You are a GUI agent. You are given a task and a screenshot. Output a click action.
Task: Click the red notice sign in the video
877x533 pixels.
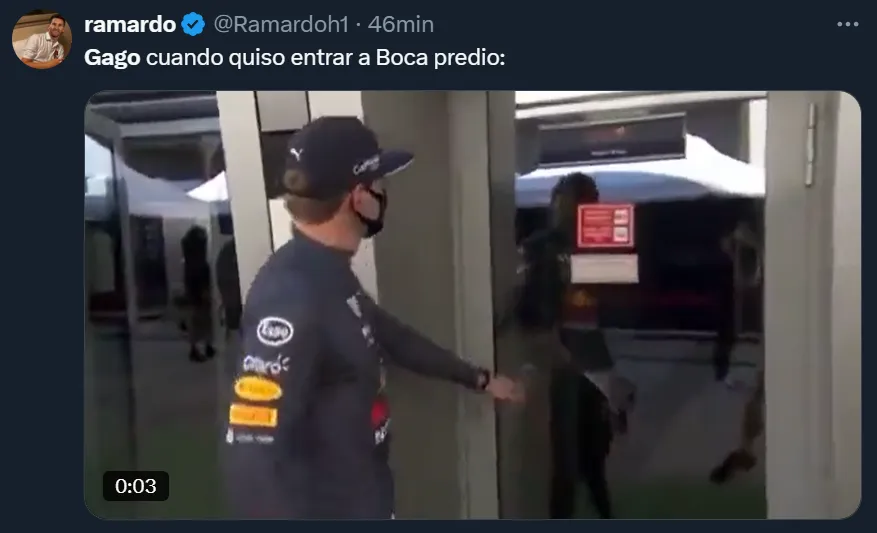coord(606,226)
